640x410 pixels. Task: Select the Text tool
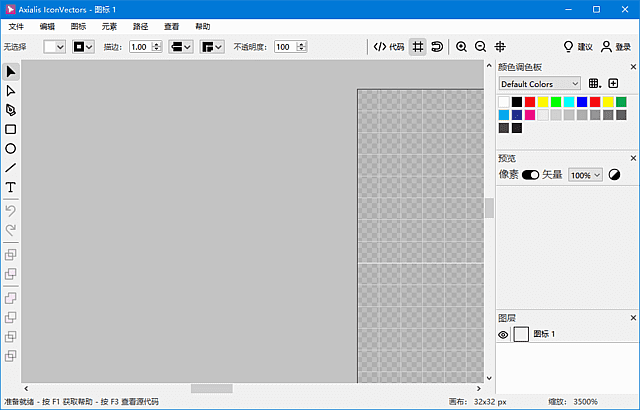[x=11, y=187]
